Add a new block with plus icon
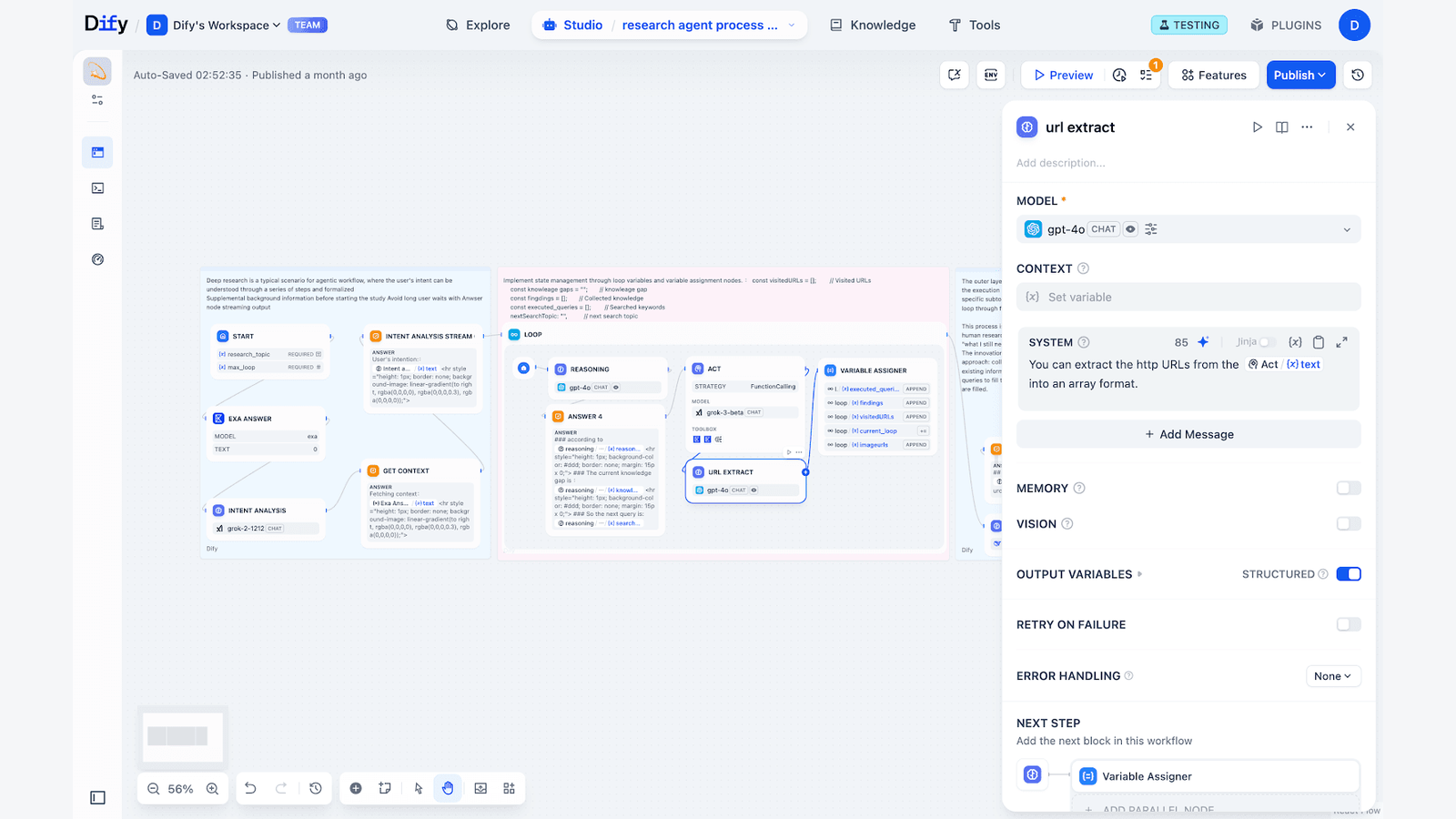Screen dimensions: 1456x819 coord(356,789)
